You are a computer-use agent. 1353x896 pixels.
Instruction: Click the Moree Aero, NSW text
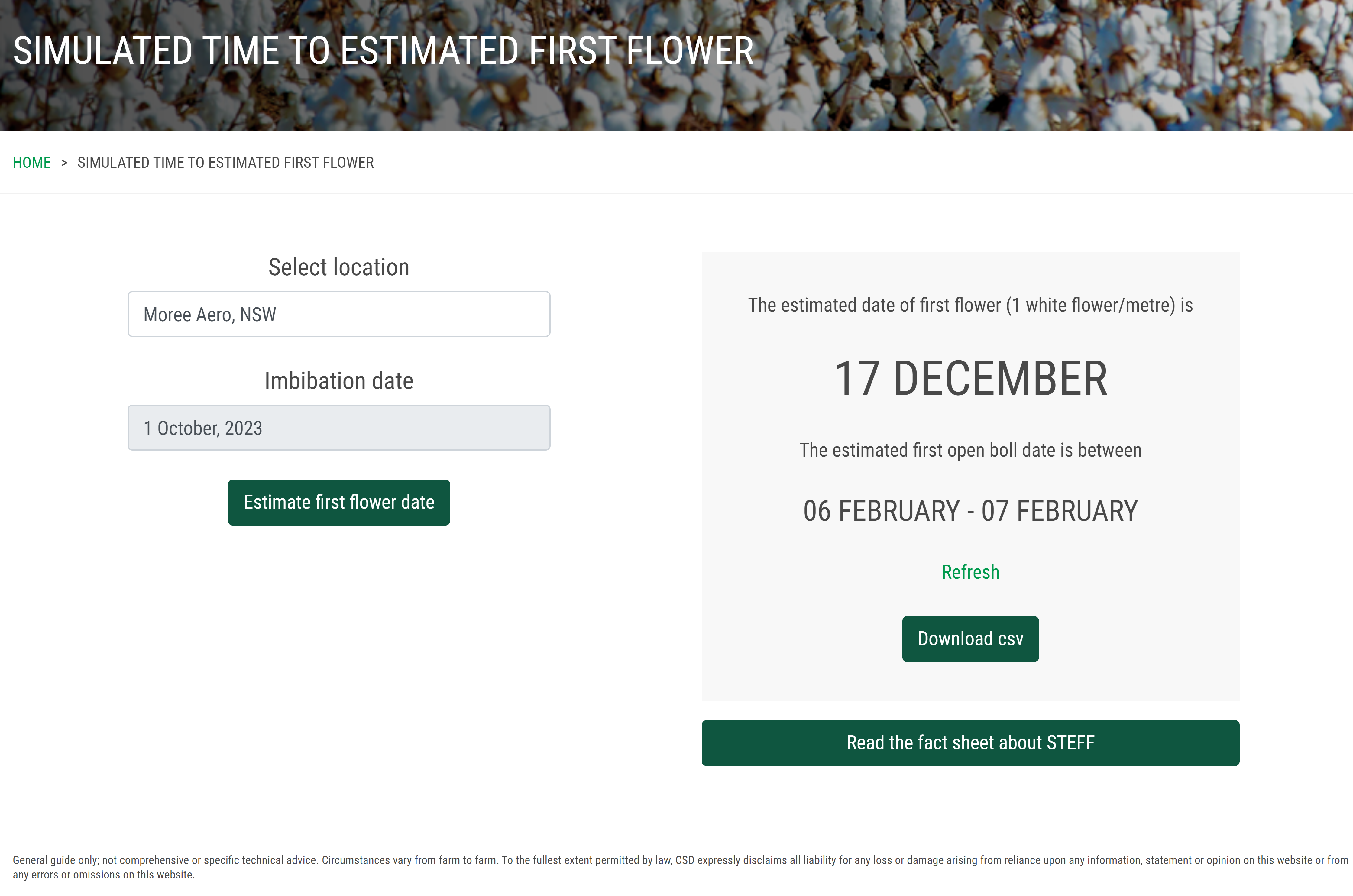pyautogui.click(x=210, y=314)
